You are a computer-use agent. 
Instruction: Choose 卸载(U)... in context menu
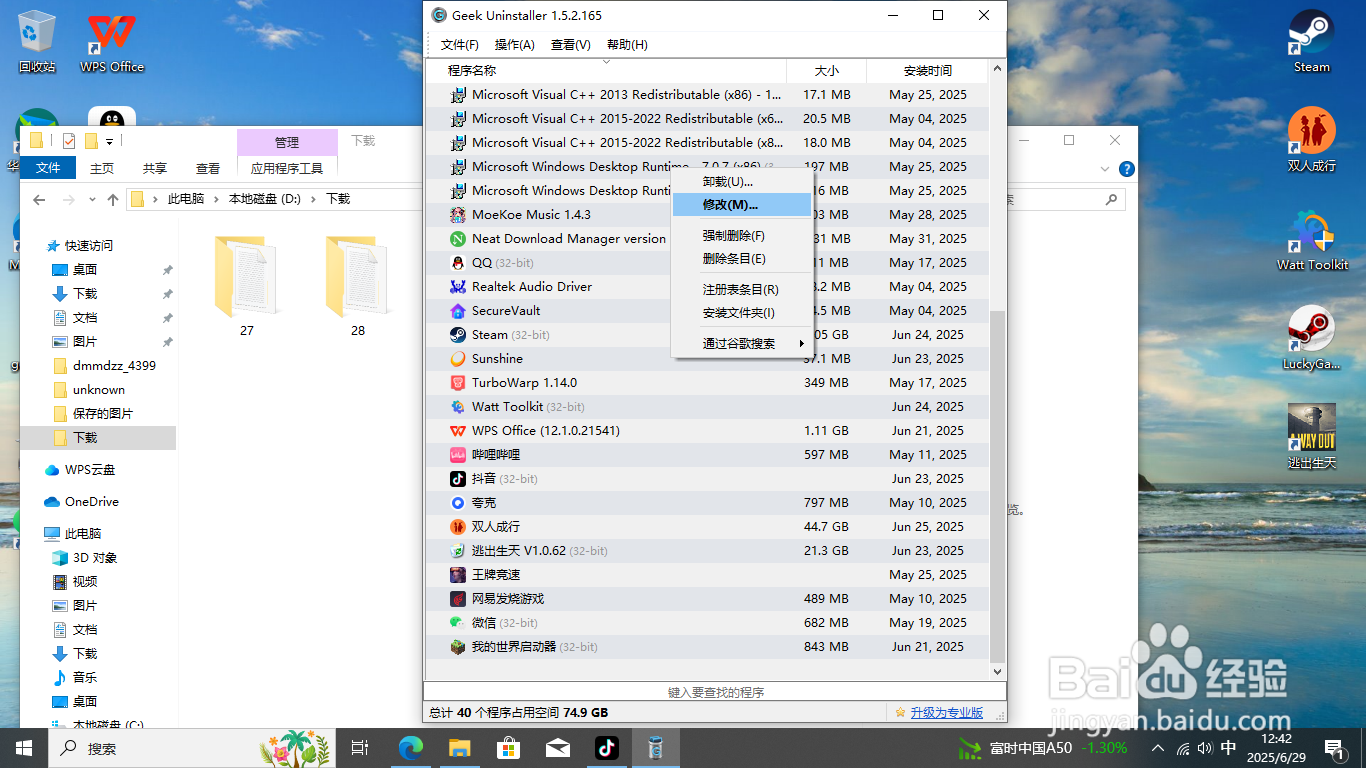[x=741, y=182]
